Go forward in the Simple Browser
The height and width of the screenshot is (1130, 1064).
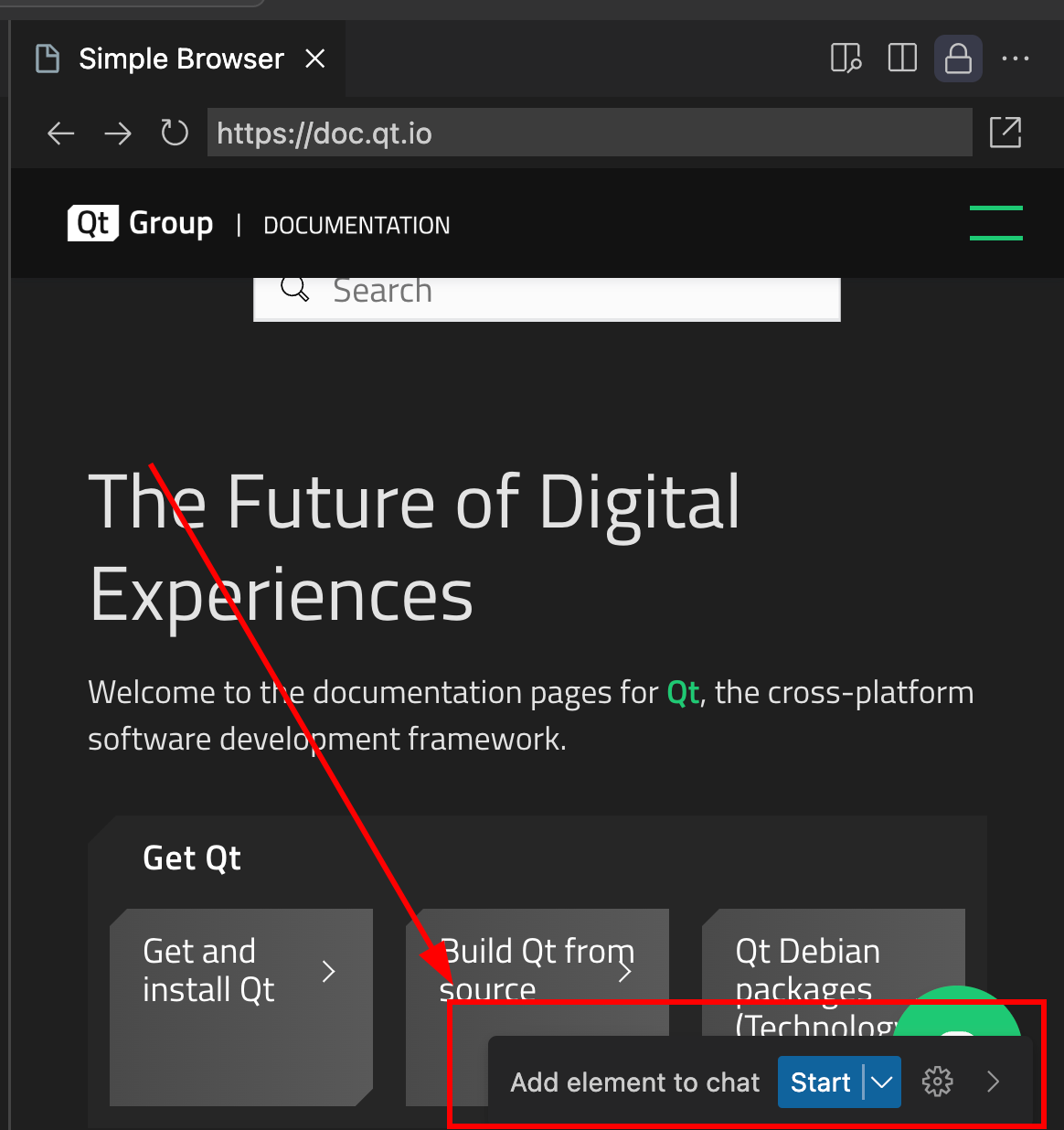pos(118,133)
